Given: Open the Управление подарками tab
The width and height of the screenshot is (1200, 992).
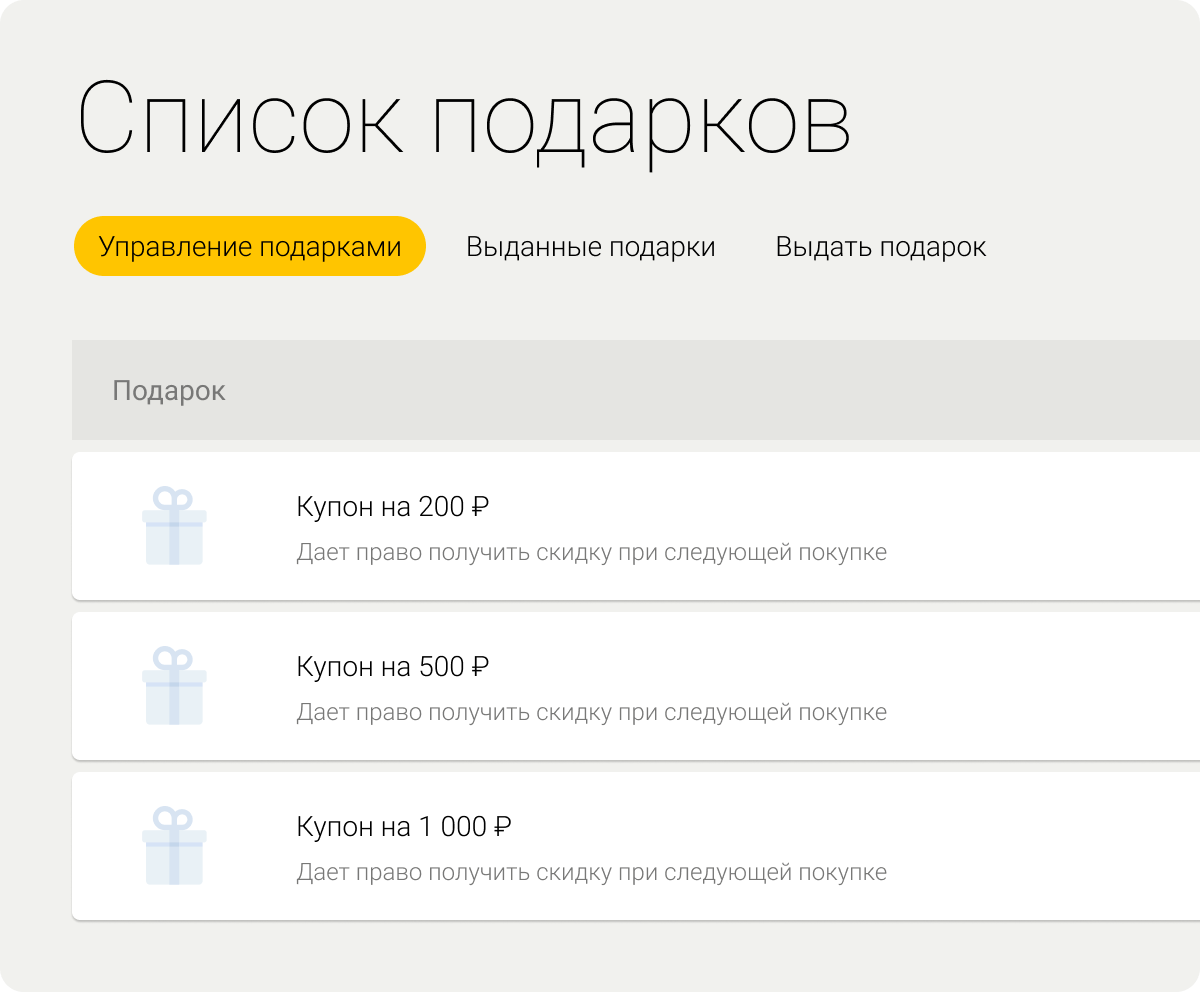Looking at the screenshot, I should pos(250,246).
